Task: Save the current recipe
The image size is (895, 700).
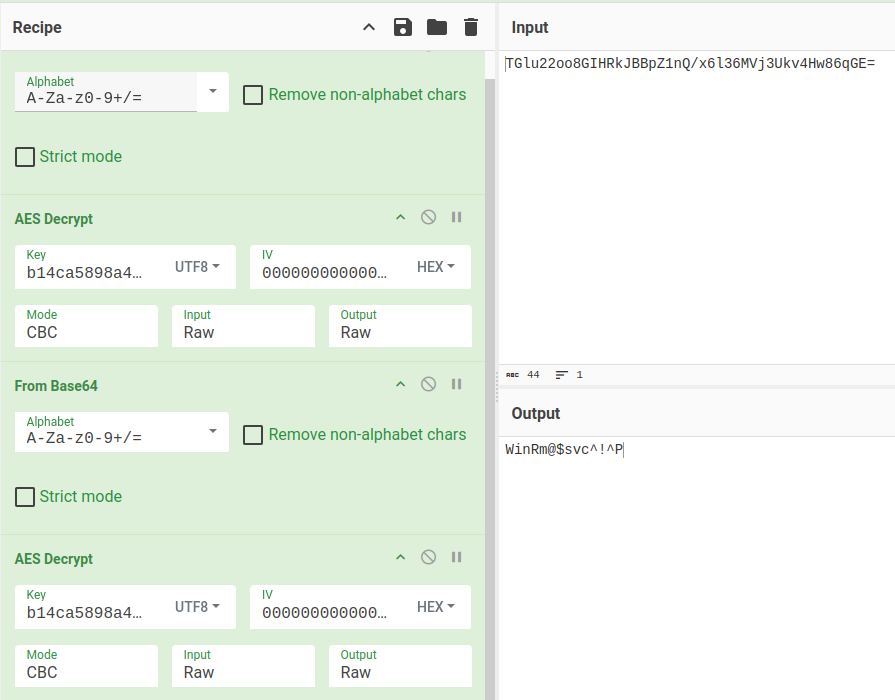Action: tap(402, 28)
